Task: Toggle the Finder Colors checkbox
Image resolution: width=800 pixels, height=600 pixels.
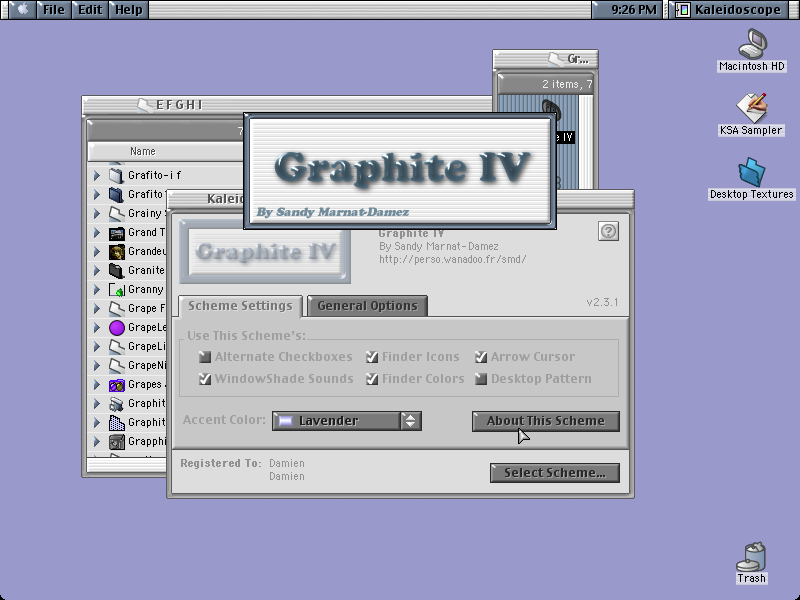Action: 372,379
